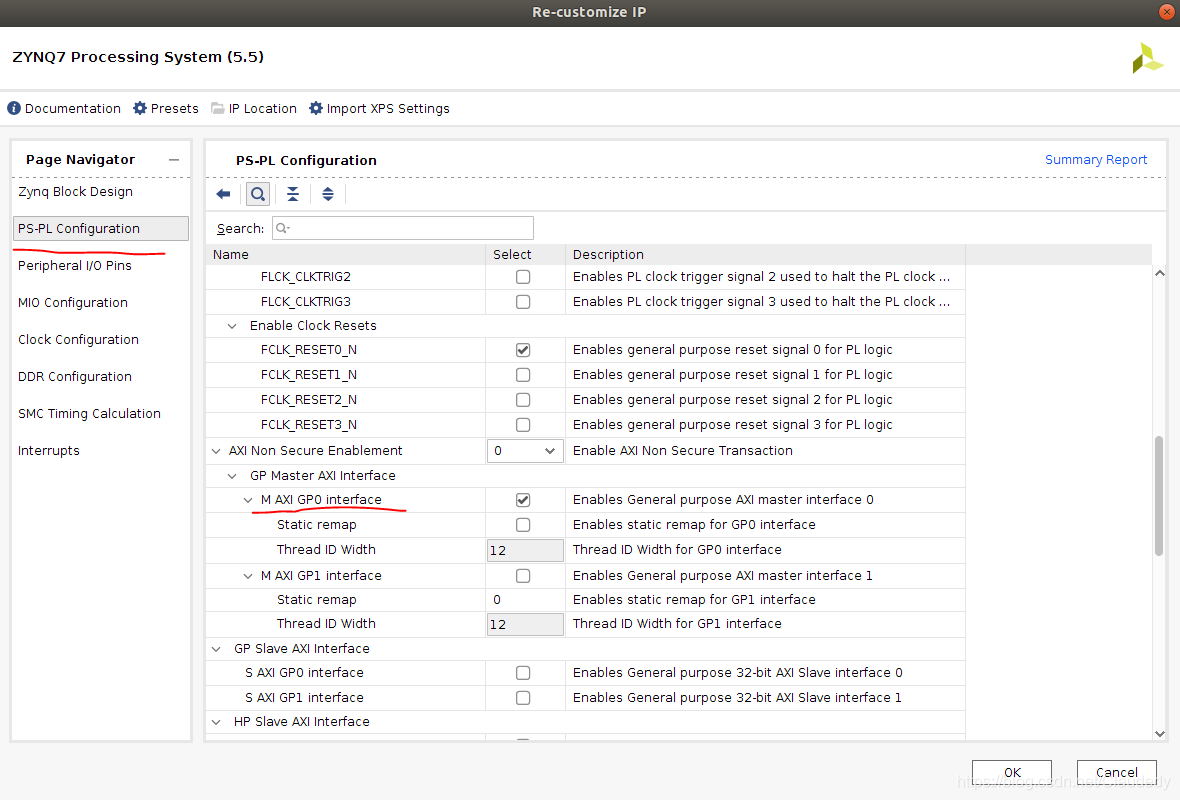This screenshot has width=1180, height=800.
Task: Click the OK button
Action: pos(1012,772)
